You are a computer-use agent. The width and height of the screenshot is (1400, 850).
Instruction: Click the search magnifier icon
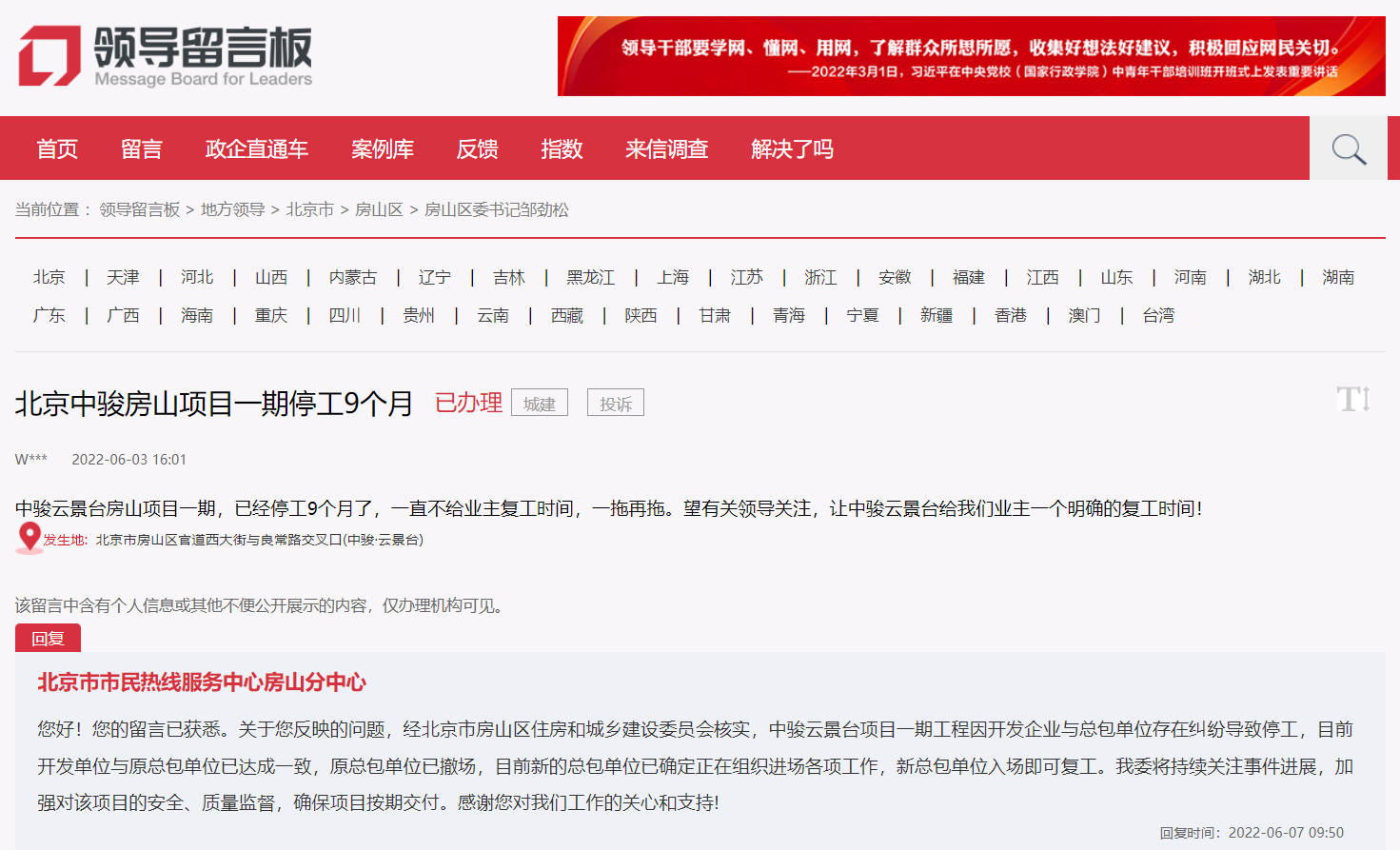point(1347,148)
